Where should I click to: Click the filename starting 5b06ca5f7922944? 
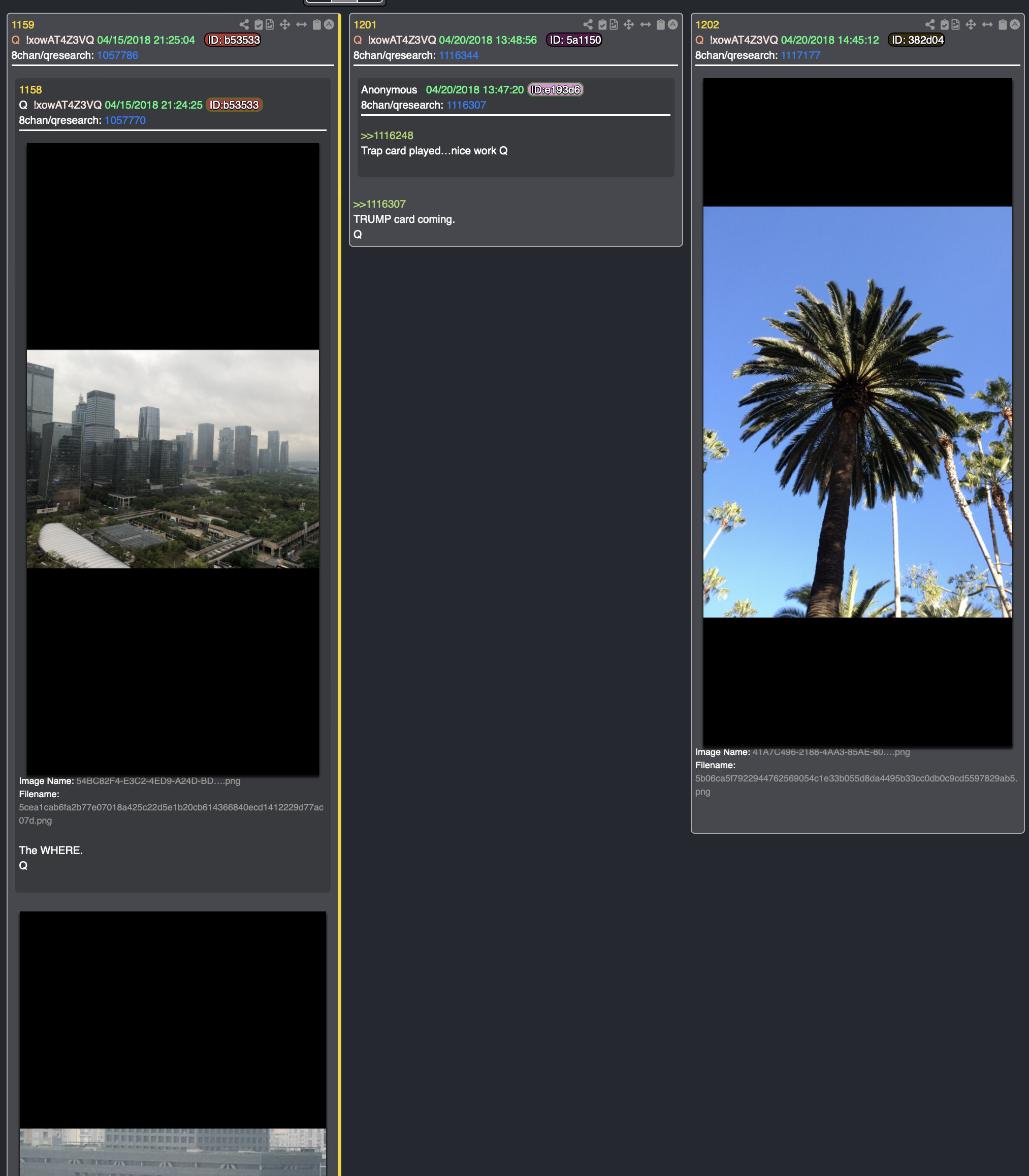pos(856,785)
